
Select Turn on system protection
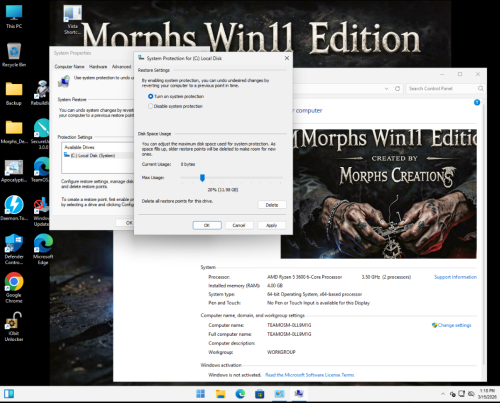[176, 96]
